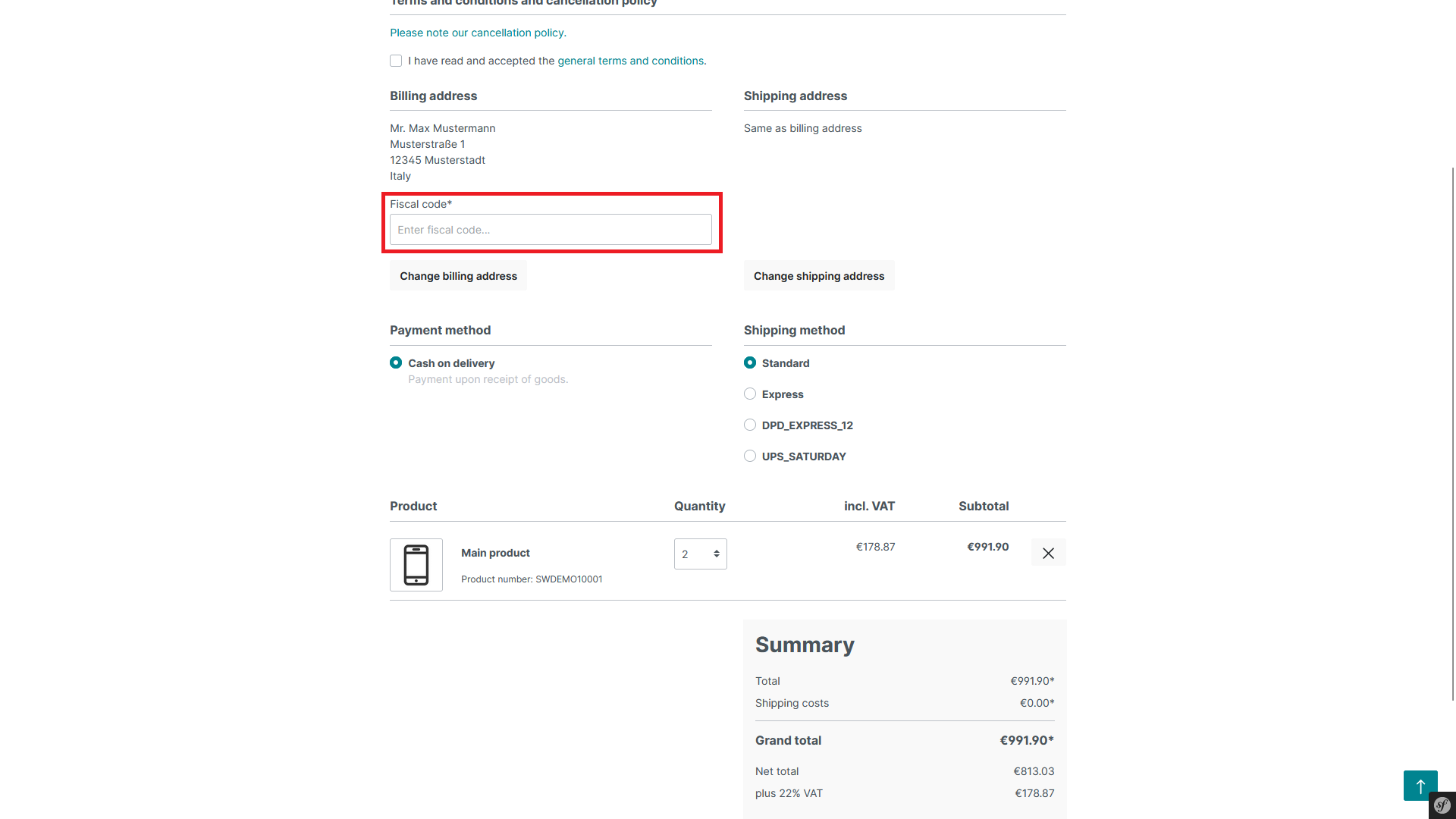Click the Main product thumbnail image

[417, 564]
